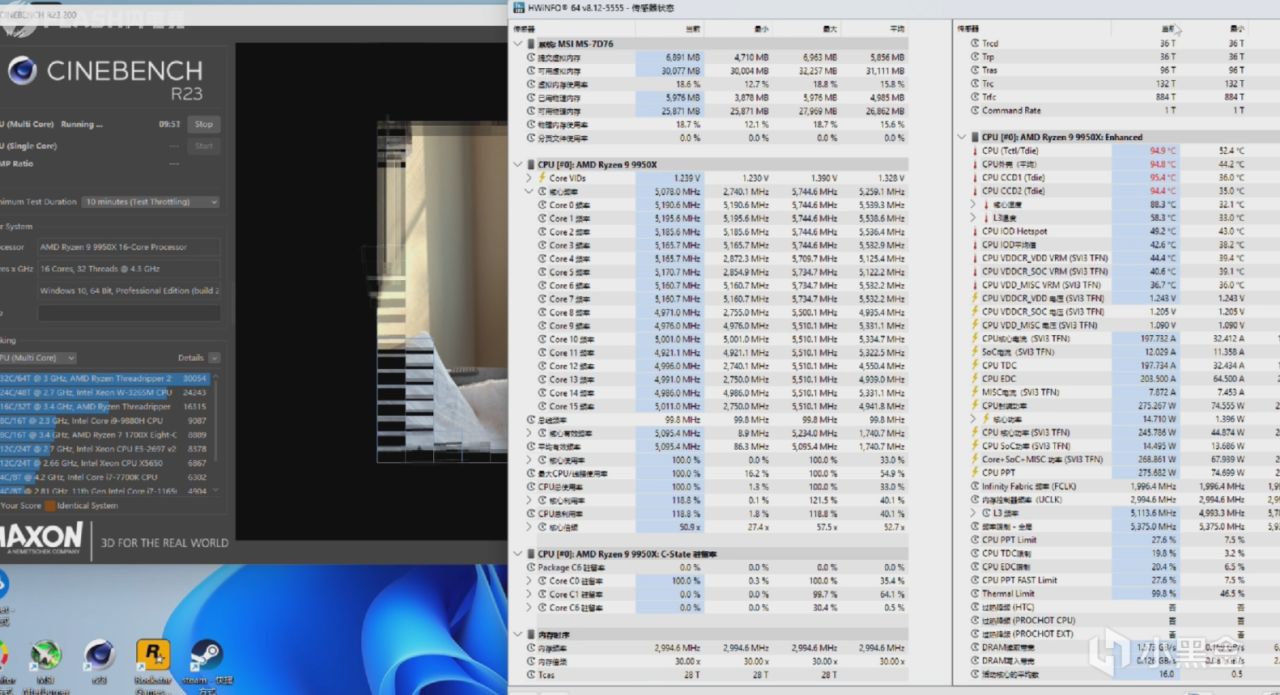Select the Core VIDs current value 1.239 V
The image size is (1280, 695).
[687, 177]
